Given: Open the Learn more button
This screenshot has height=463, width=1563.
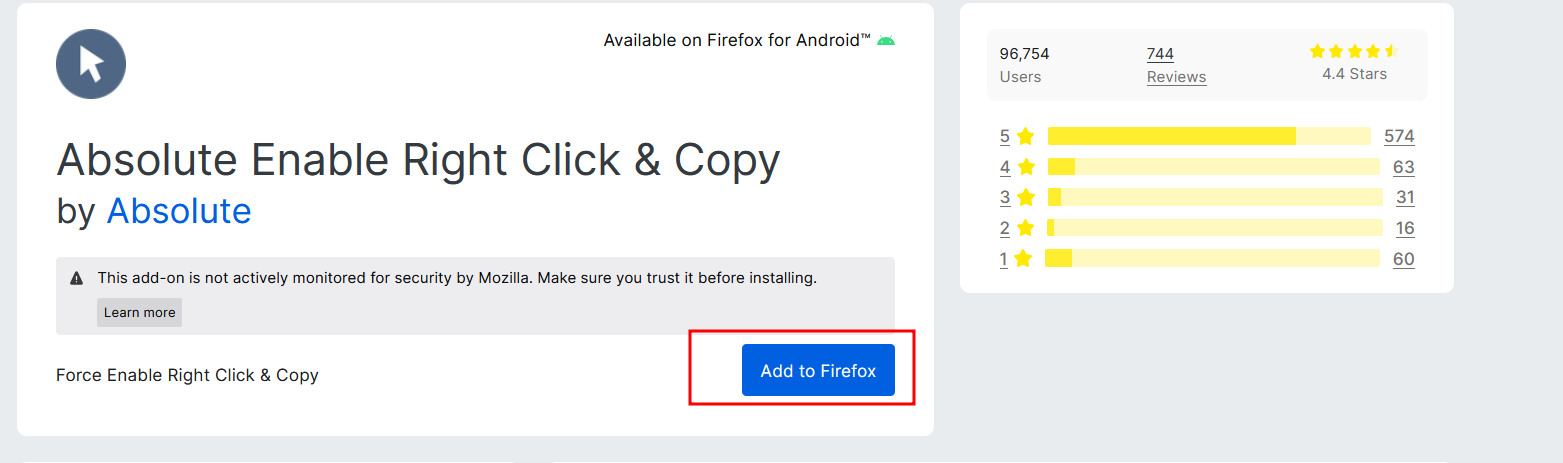Looking at the screenshot, I should (139, 312).
